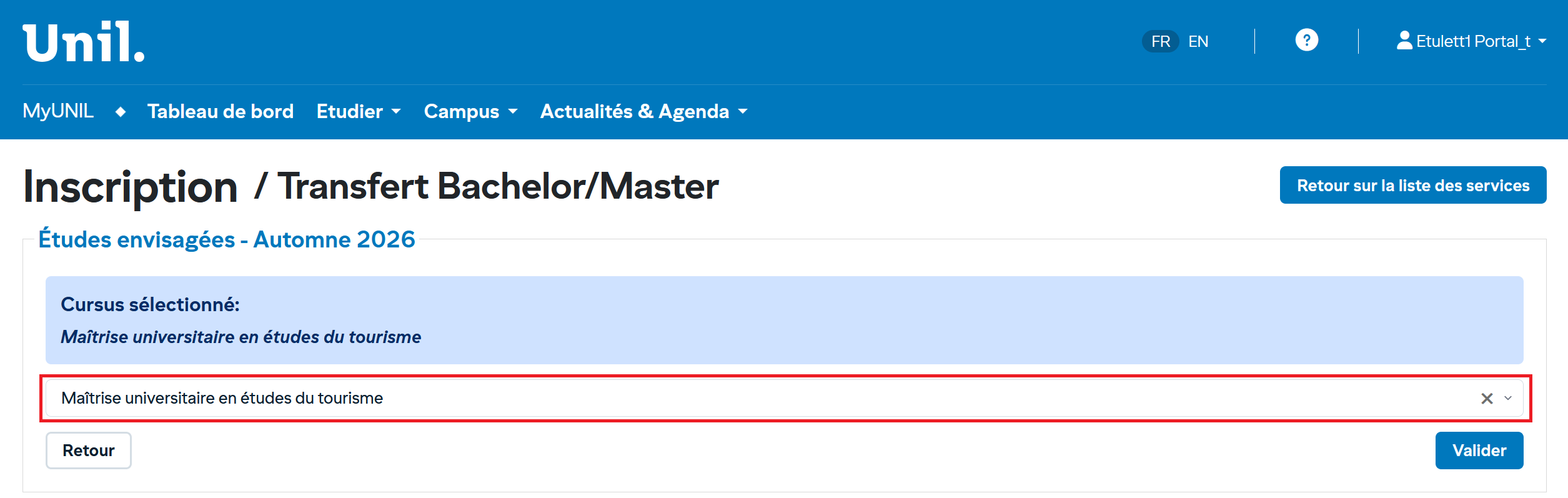Click the Cursus sélectionné info box
Viewport: 1568px width, 498px height.
(784, 320)
